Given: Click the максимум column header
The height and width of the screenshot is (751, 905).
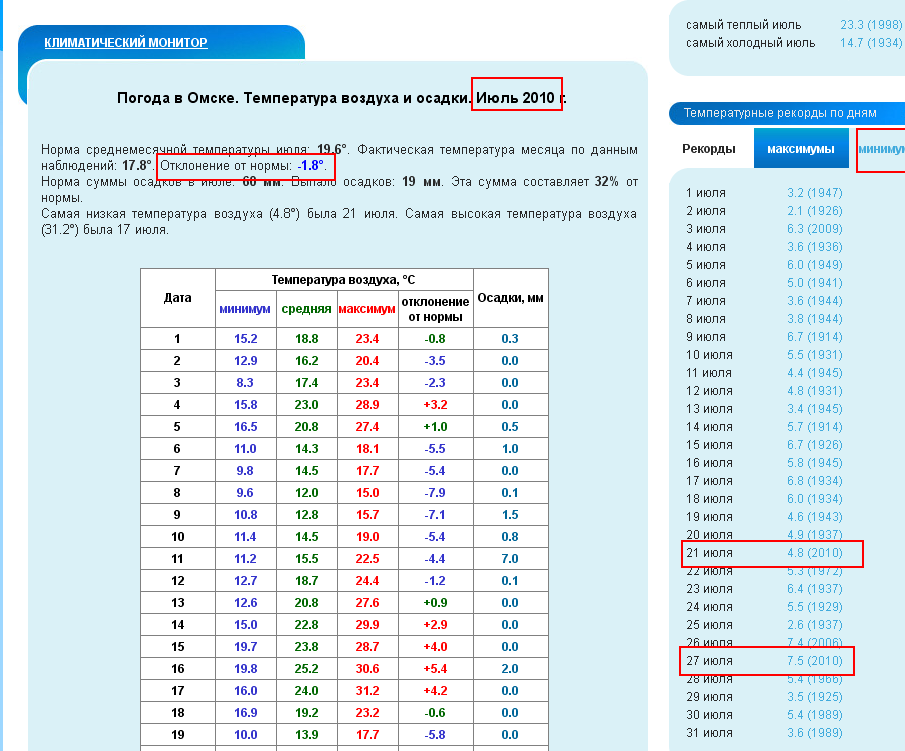Looking at the screenshot, I should pos(367,309).
